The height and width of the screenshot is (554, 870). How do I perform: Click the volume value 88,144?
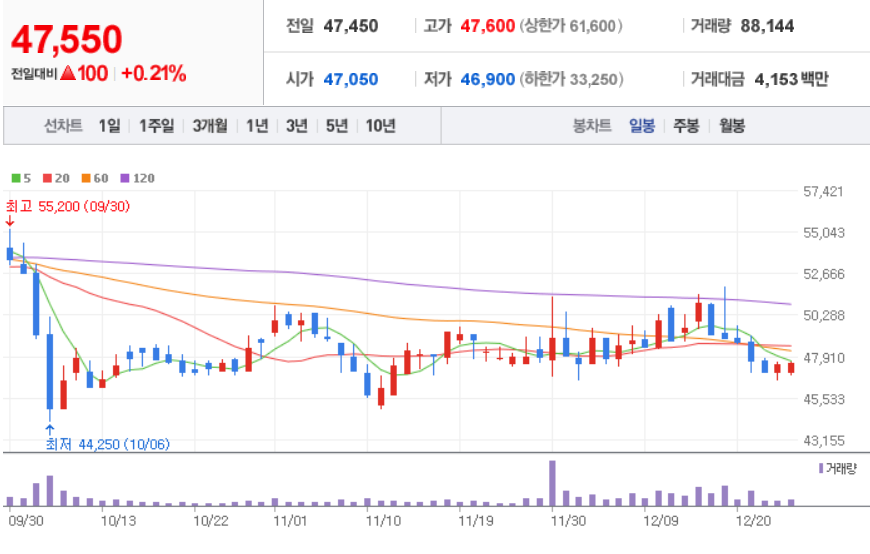tap(767, 26)
